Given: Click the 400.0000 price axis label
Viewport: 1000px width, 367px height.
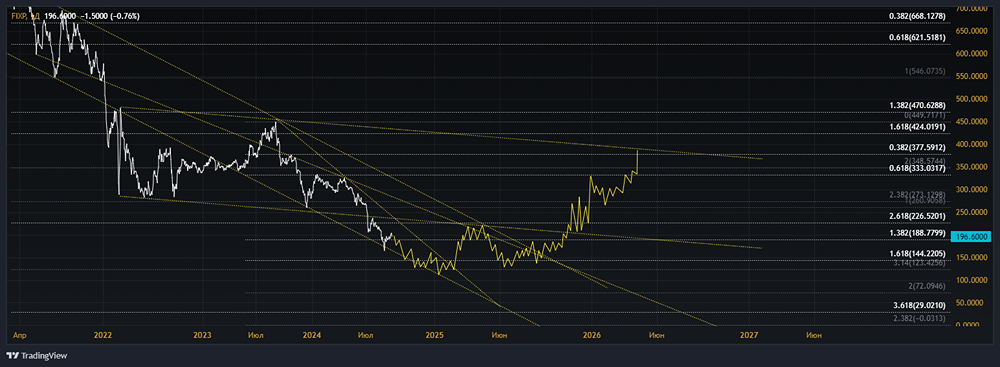Looking at the screenshot, I should point(970,144).
